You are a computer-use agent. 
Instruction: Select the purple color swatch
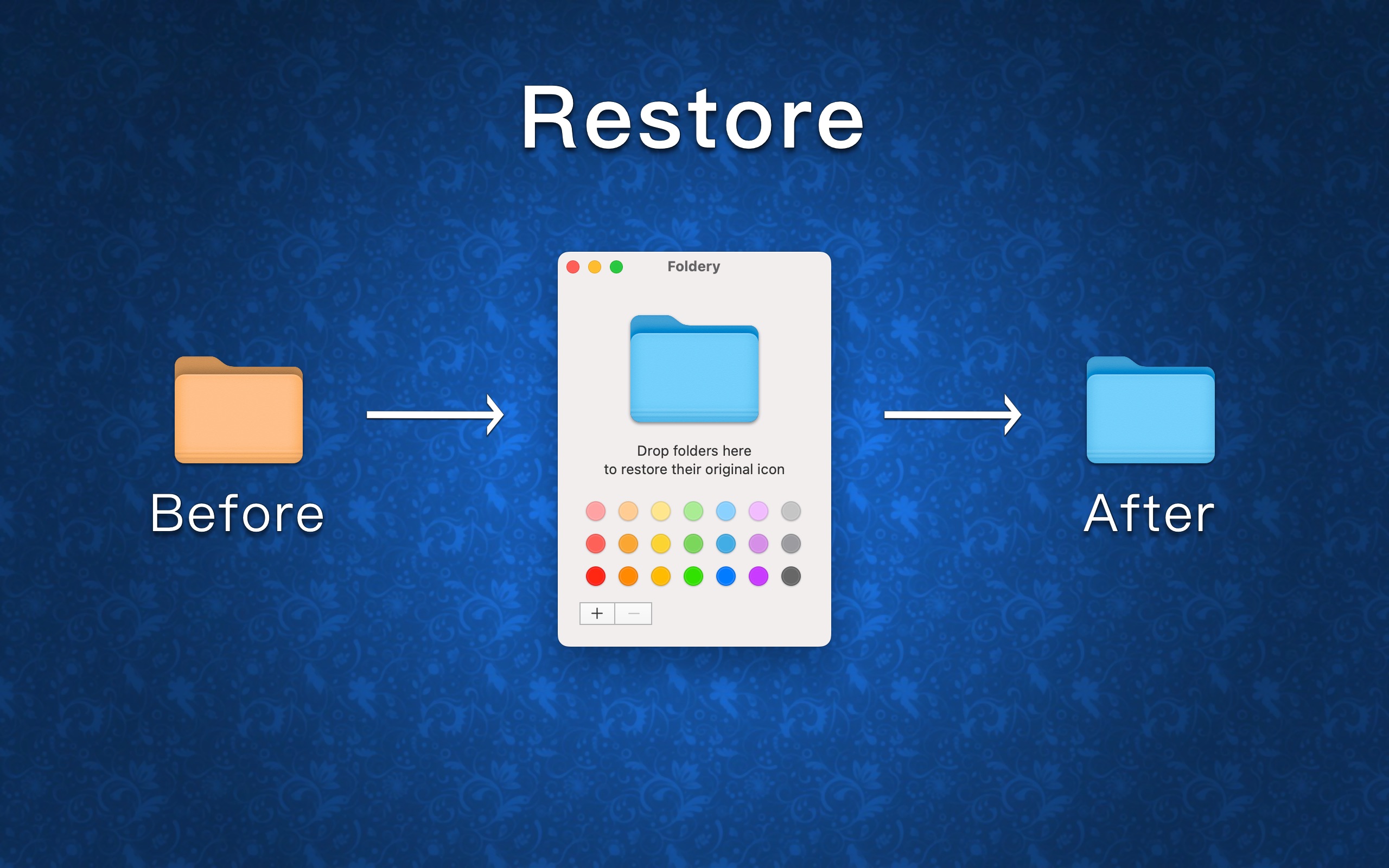point(757,575)
